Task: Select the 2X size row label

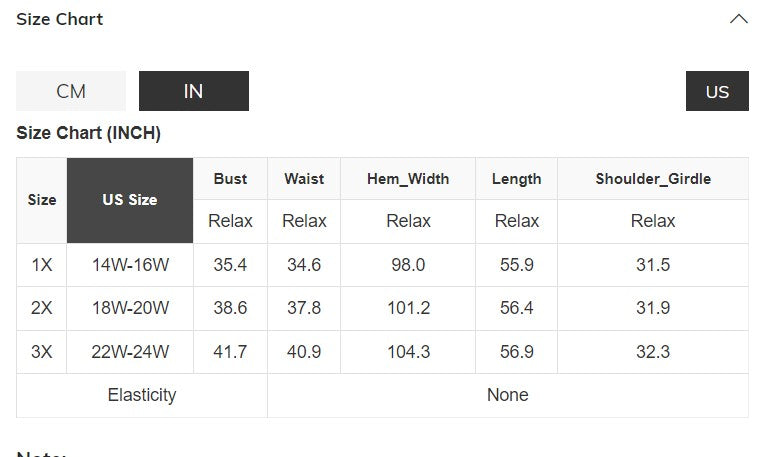Action: (42, 308)
